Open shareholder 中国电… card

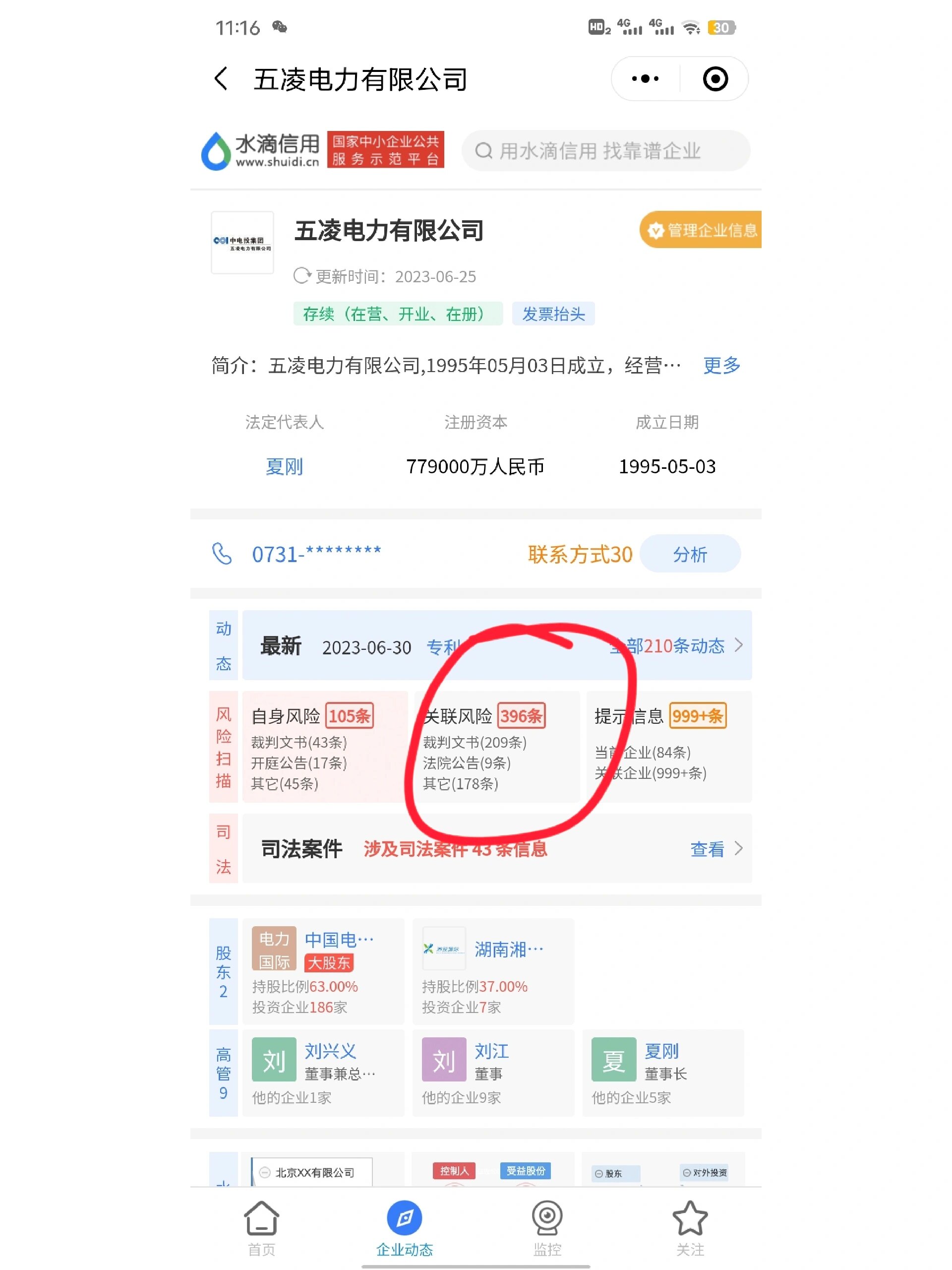click(323, 971)
